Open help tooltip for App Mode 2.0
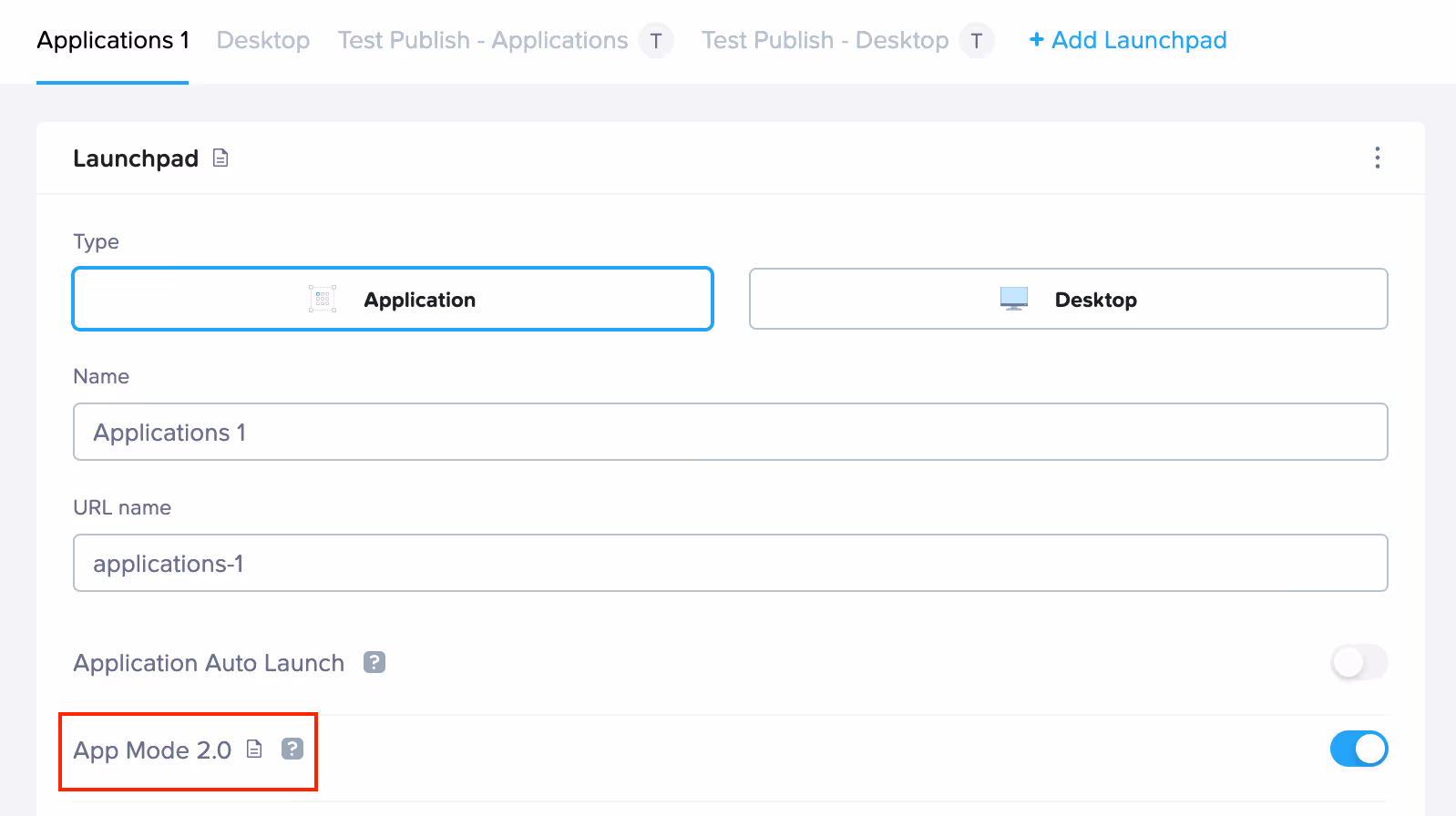The width and height of the screenshot is (1456, 816). (292, 749)
